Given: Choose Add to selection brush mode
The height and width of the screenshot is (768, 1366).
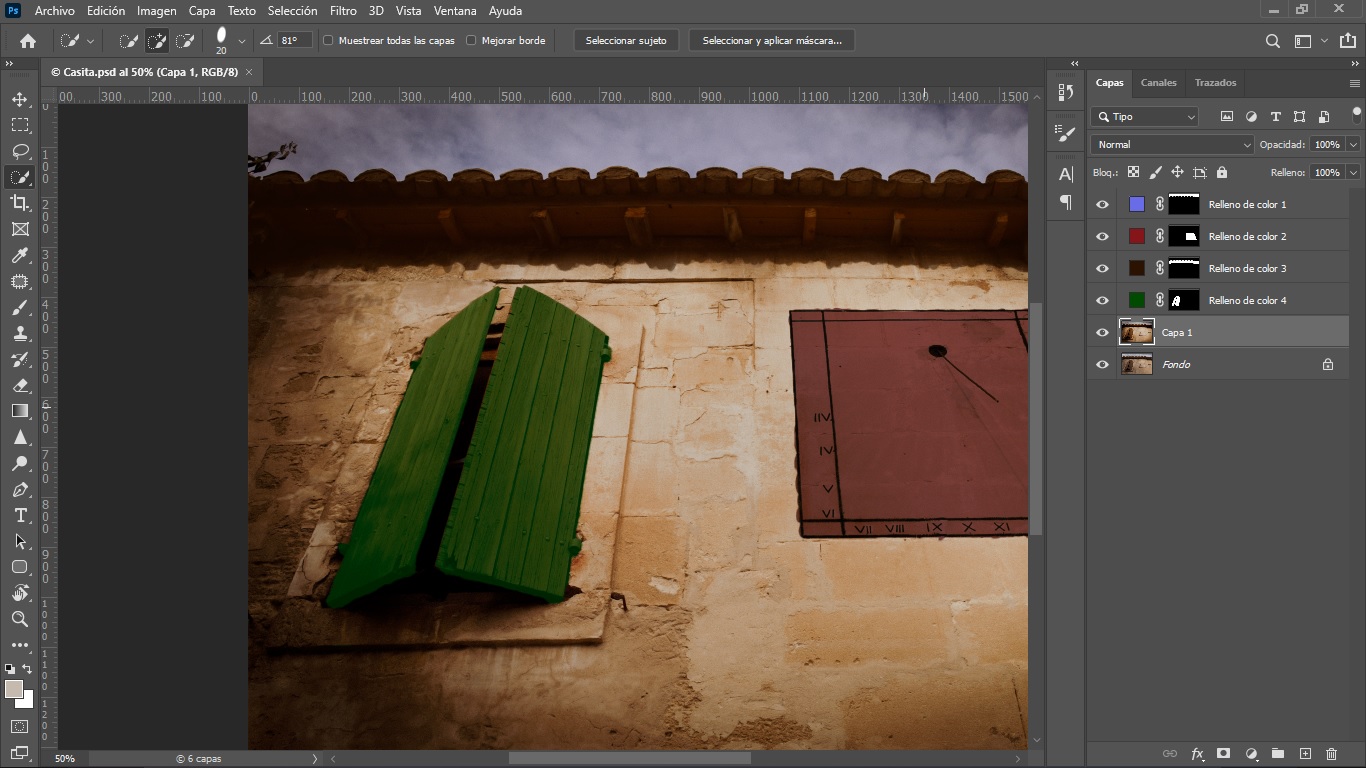Looking at the screenshot, I should tap(157, 41).
